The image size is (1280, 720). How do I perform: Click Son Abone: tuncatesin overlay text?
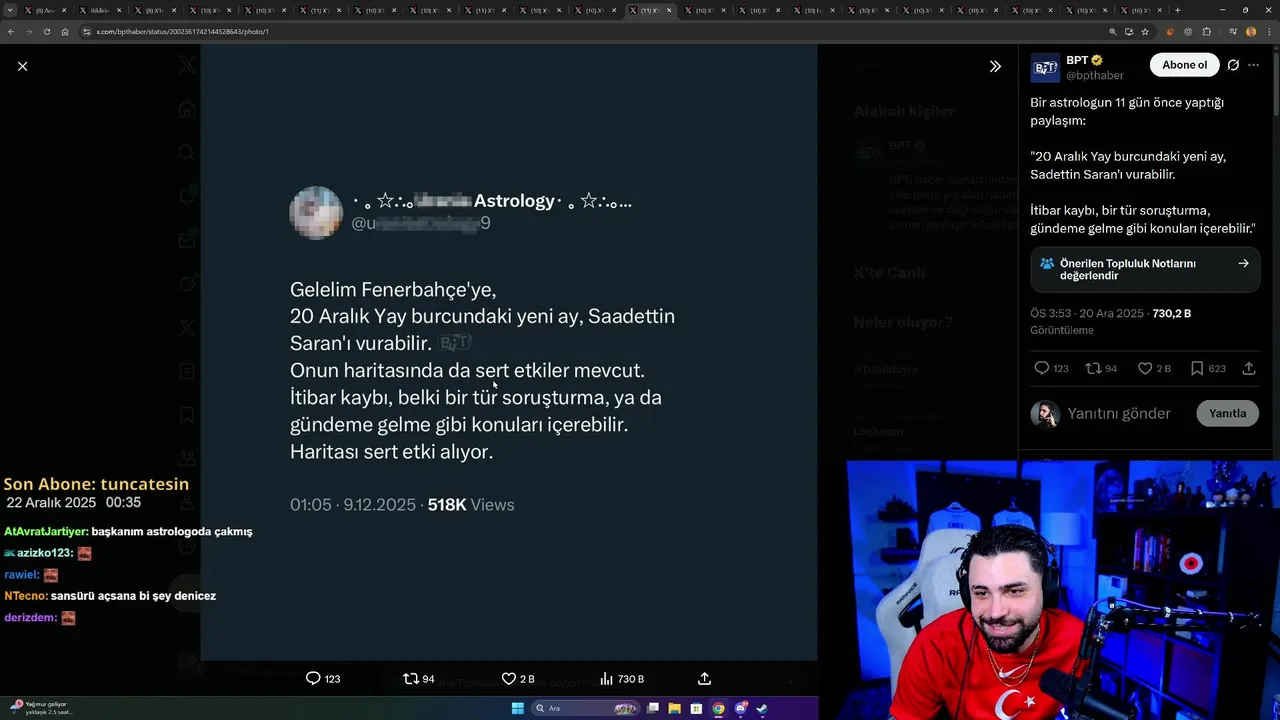click(x=96, y=484)
